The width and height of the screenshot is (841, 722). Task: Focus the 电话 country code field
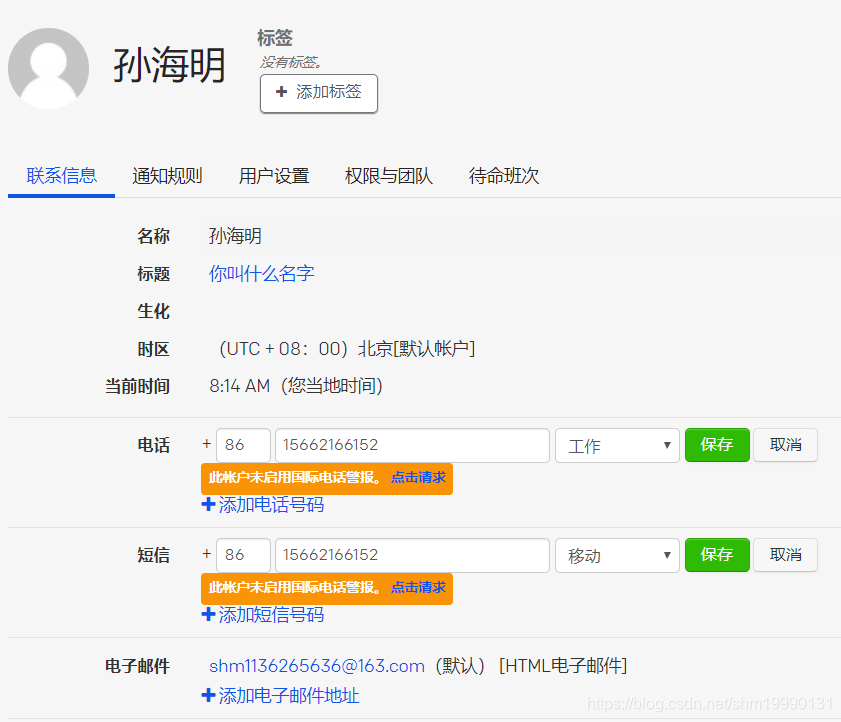click(243, 445)
